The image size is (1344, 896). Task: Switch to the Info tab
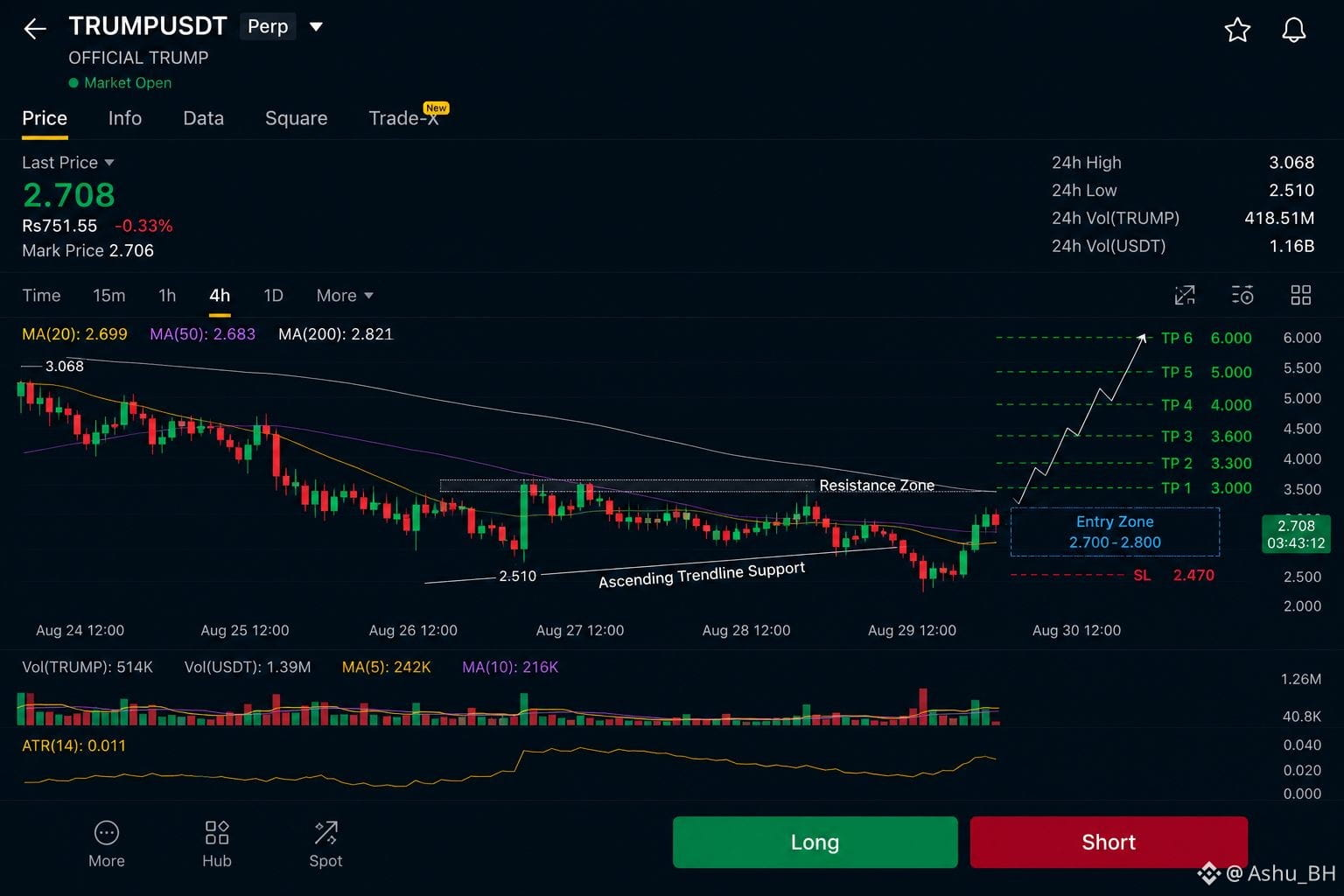(x=125, y=118)
